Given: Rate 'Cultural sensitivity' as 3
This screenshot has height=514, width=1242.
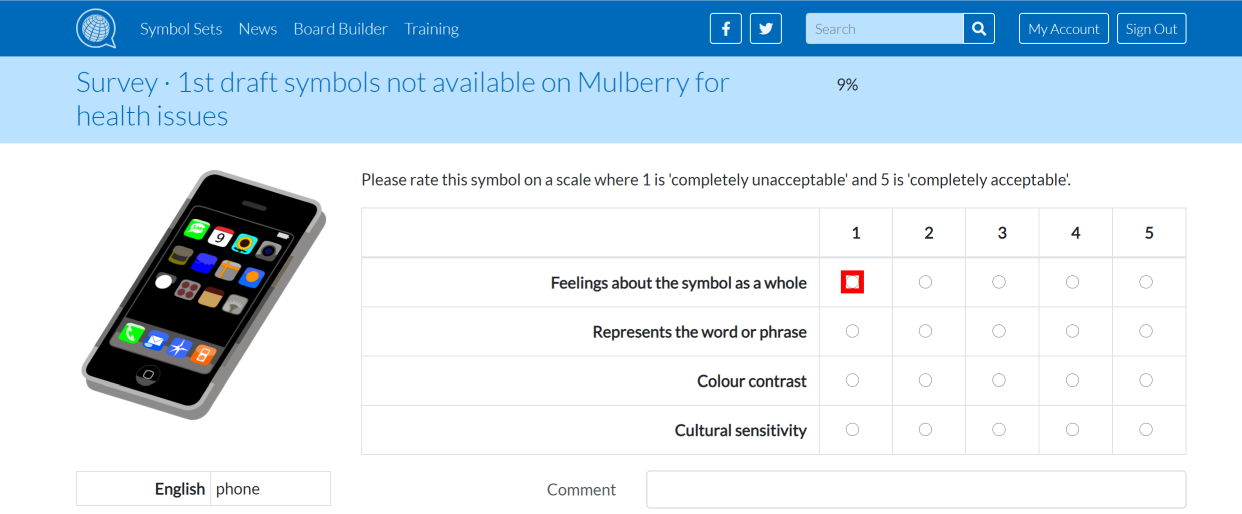Looking at the screenshot, I should (999, 429).
